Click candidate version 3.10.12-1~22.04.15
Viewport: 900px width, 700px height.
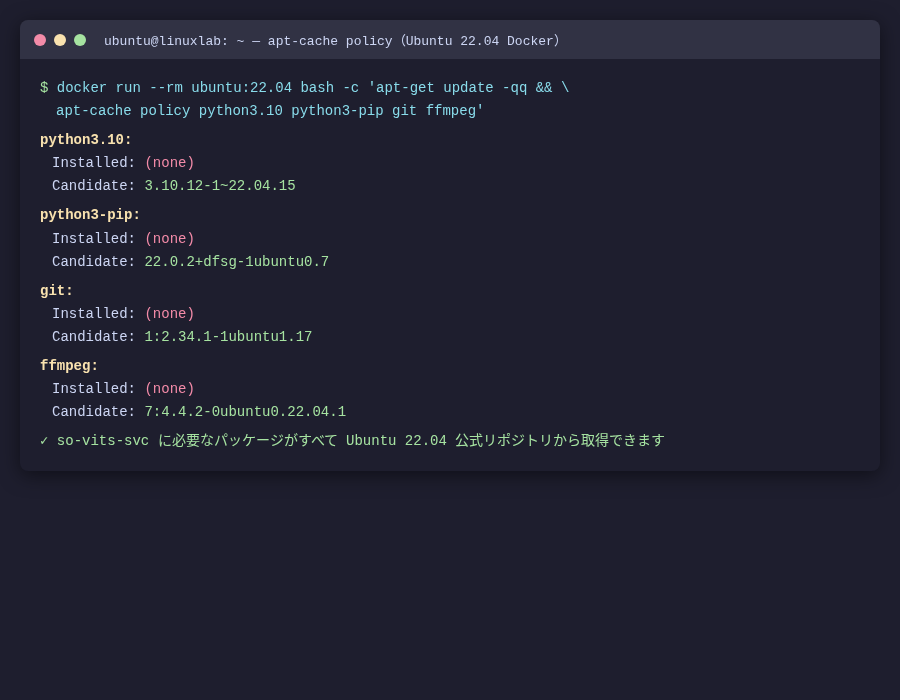point(220,186)
